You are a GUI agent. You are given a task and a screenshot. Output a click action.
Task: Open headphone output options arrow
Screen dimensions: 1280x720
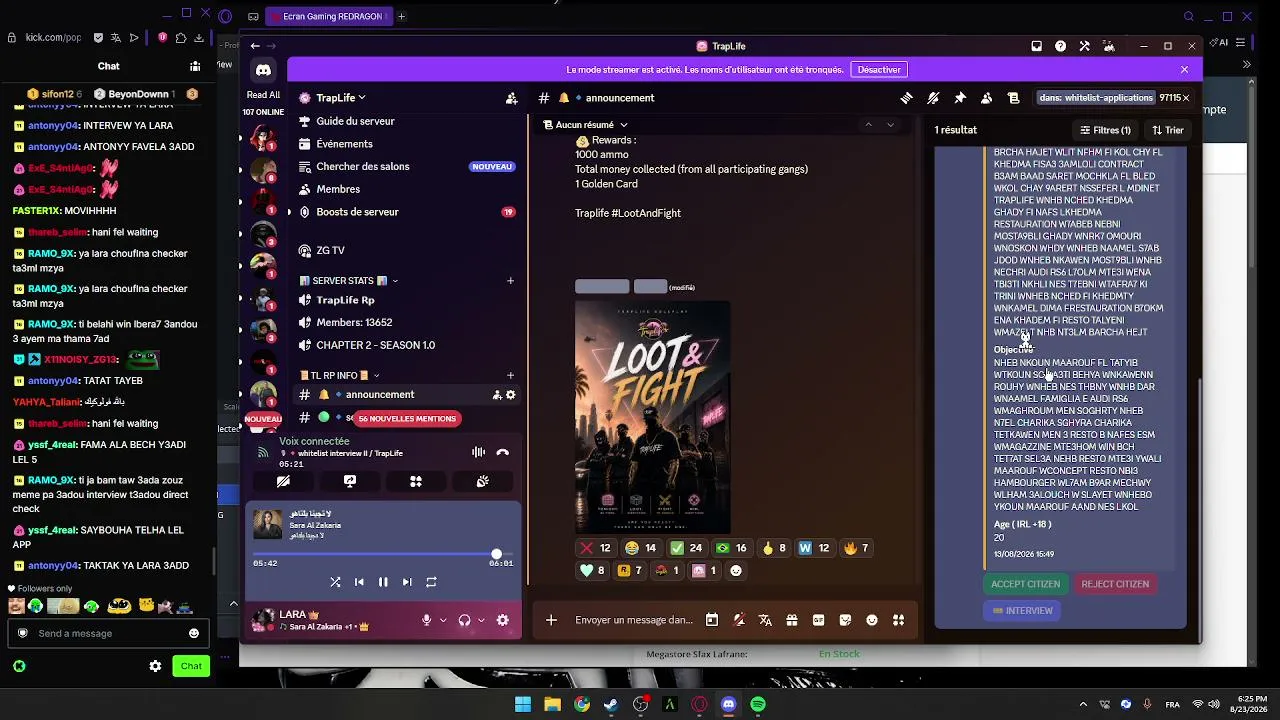pos(481,620)
